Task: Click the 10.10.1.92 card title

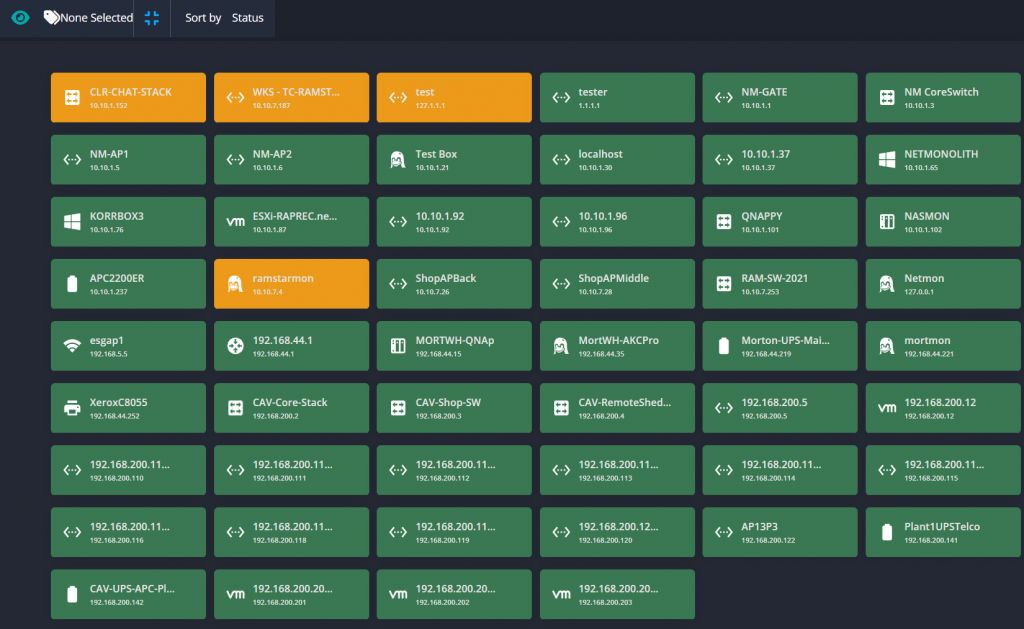Action: click(x=440, y=216)
